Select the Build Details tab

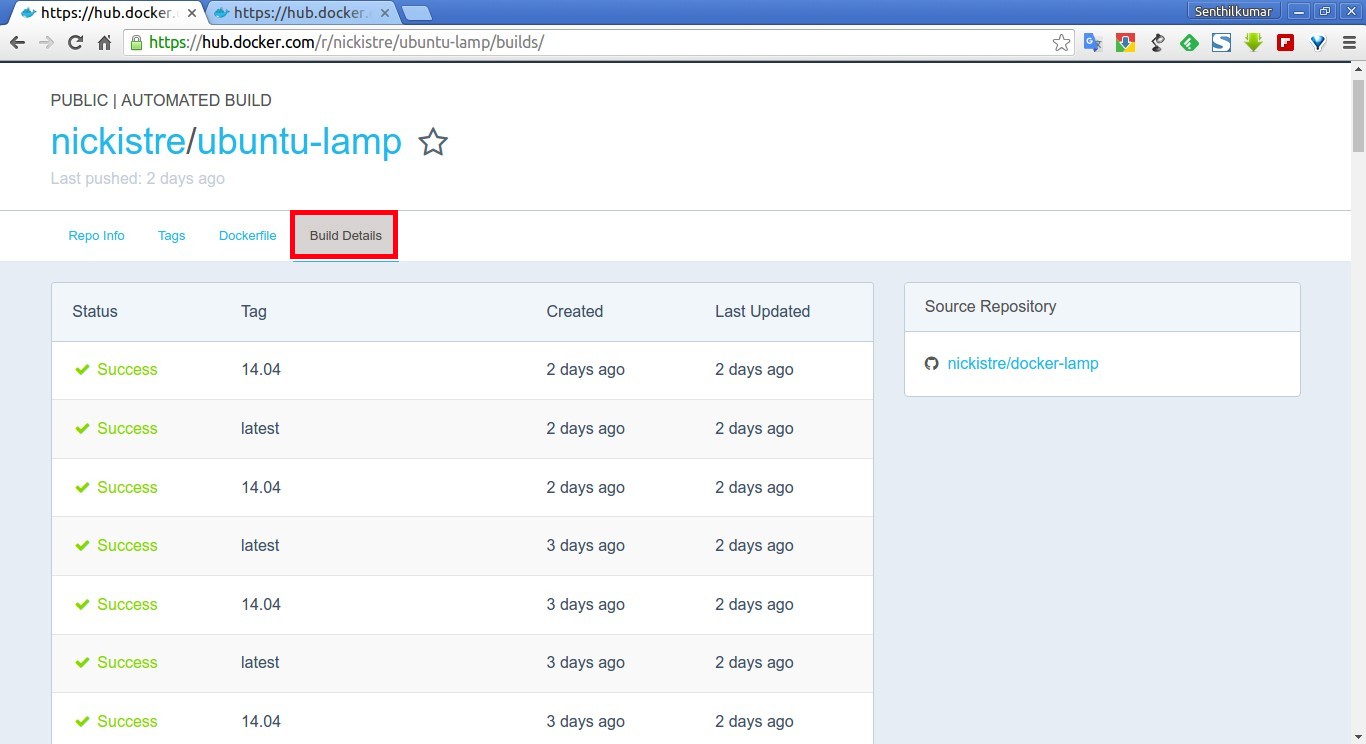[x=345, y=236]
